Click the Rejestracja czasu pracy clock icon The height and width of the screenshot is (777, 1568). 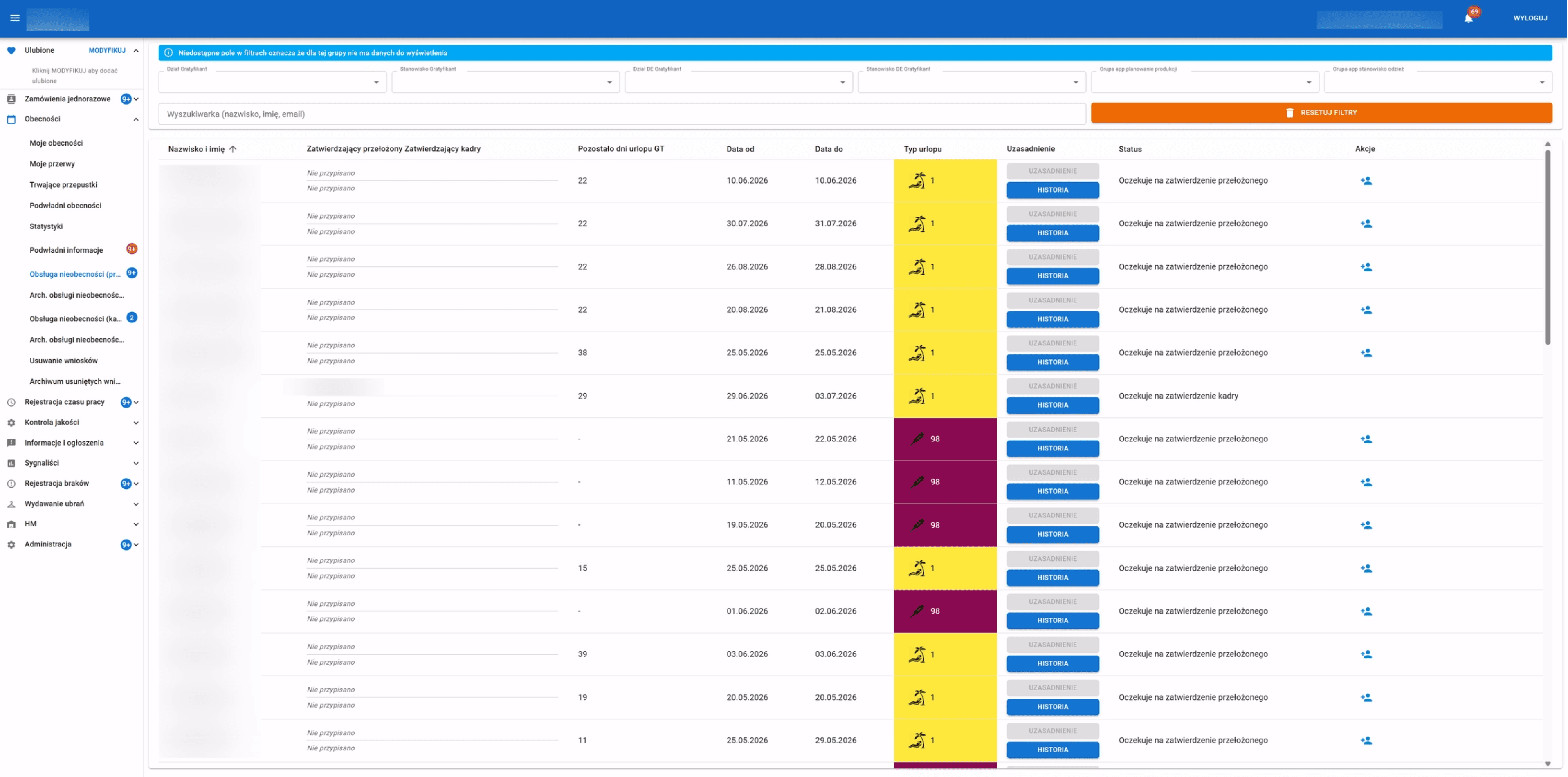click(x=11, y=402)
